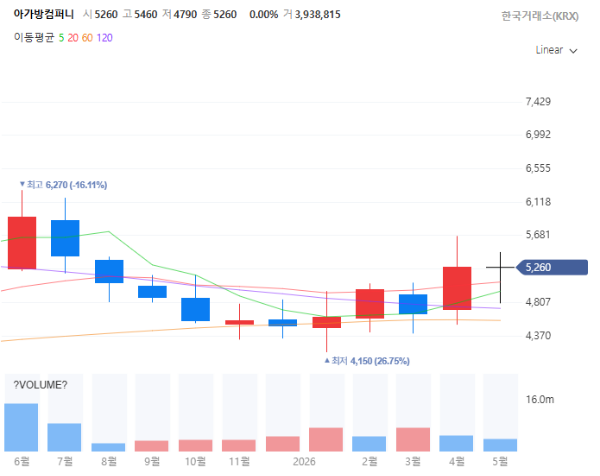This screenshot has width=600, height=476.
Task: Select the 8월 volume bar
Action: tap(108, 447)
